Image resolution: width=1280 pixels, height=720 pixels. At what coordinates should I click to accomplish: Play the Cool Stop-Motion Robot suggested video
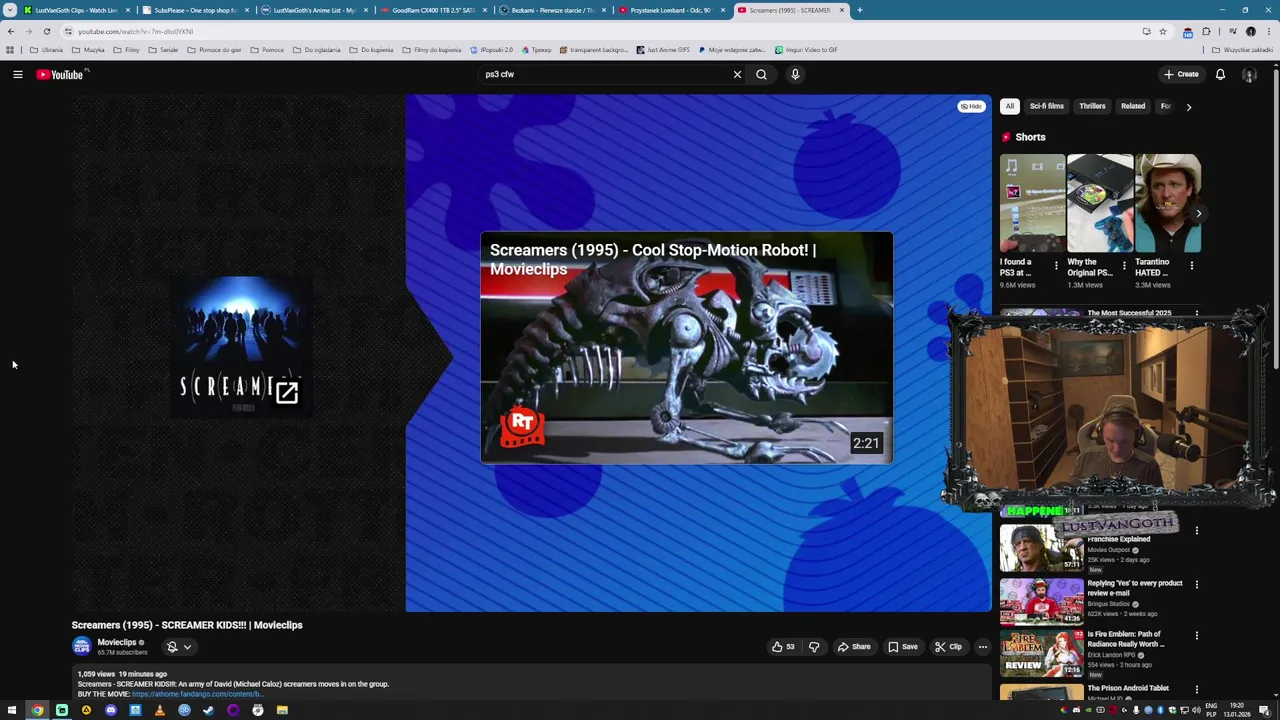tap(686, 348)
